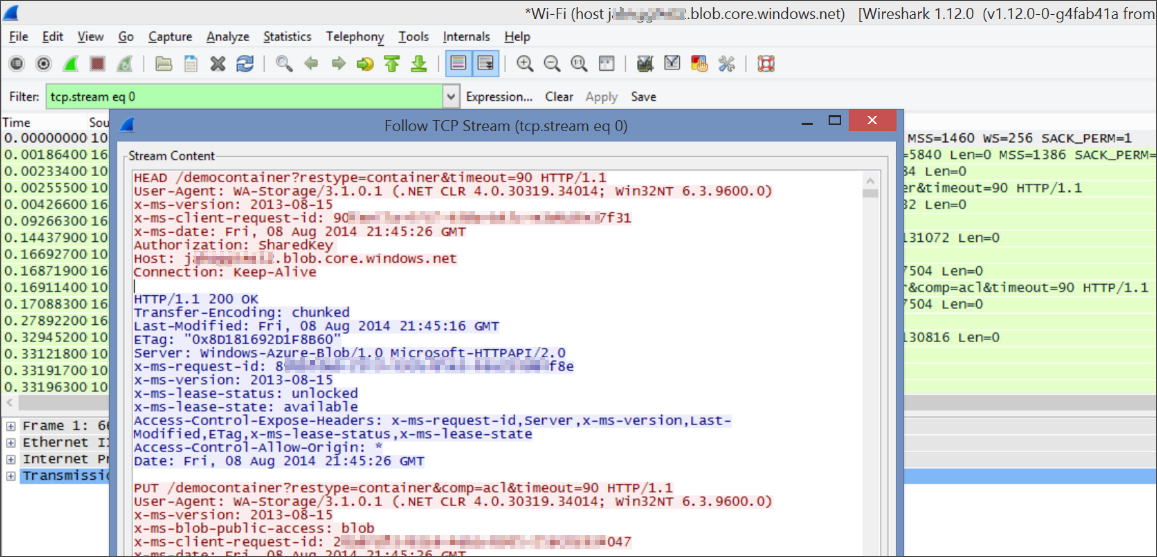1157x557 pixels.
Task: Zoom out the packet text
Action: (x=552, y=64)
